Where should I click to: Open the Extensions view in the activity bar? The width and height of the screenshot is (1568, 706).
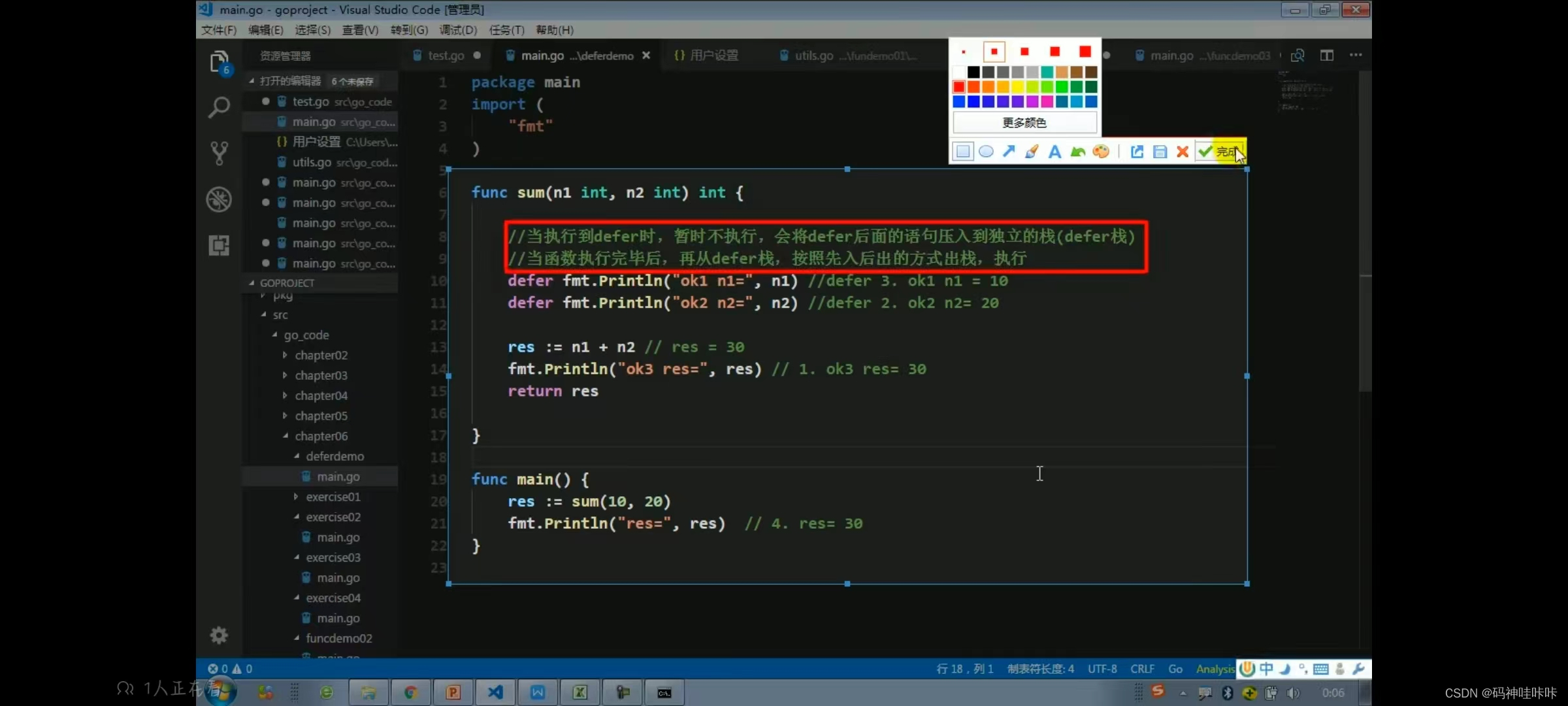coord(219,245)
